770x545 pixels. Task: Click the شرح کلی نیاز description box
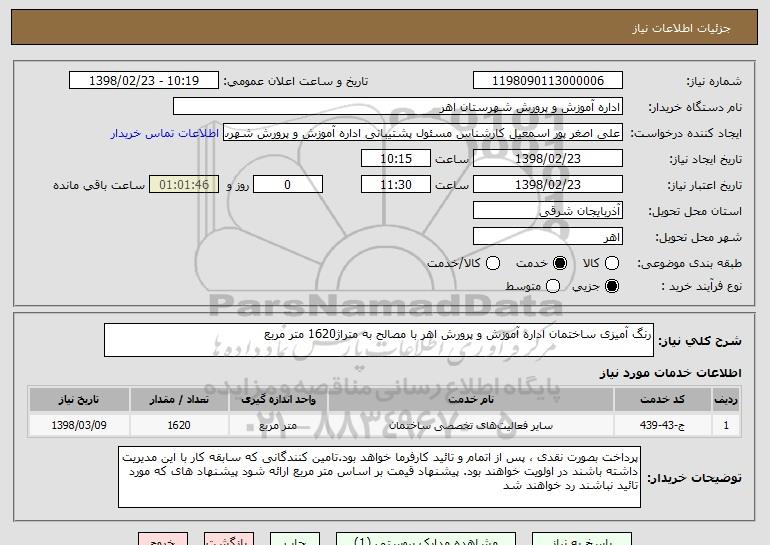point(379,340)
